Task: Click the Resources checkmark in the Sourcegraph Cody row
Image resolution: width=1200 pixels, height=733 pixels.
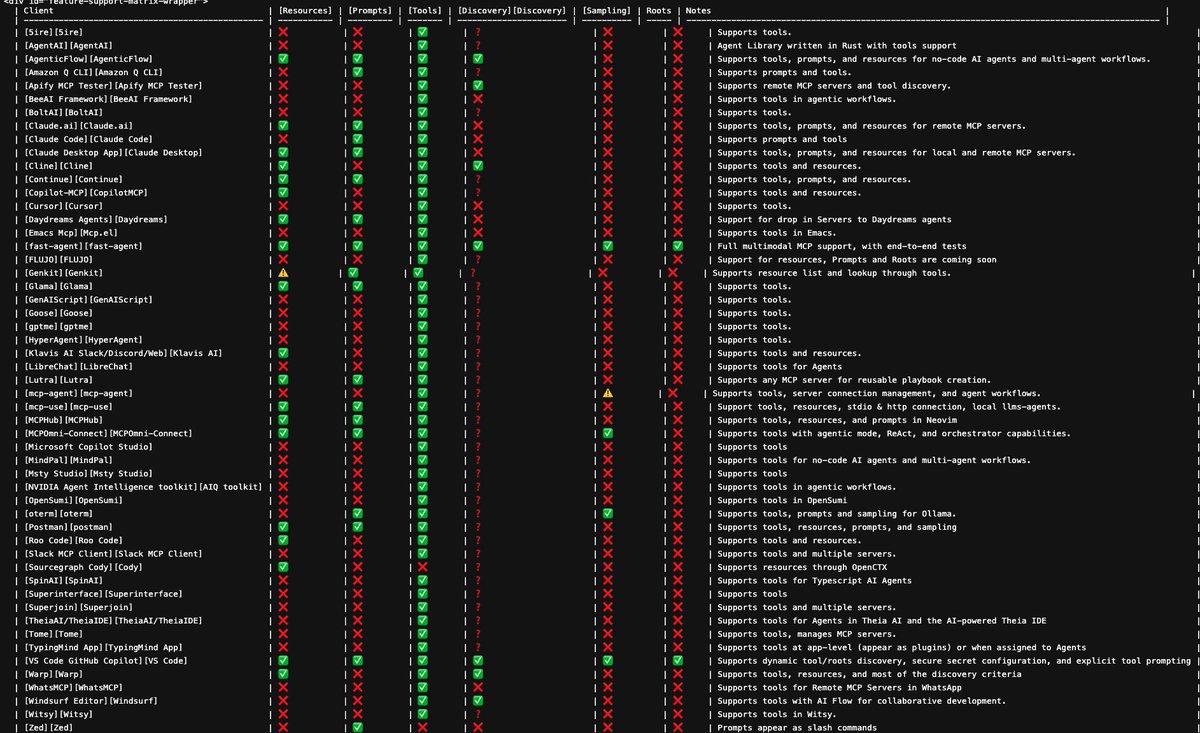Action: tap(283, 567)
